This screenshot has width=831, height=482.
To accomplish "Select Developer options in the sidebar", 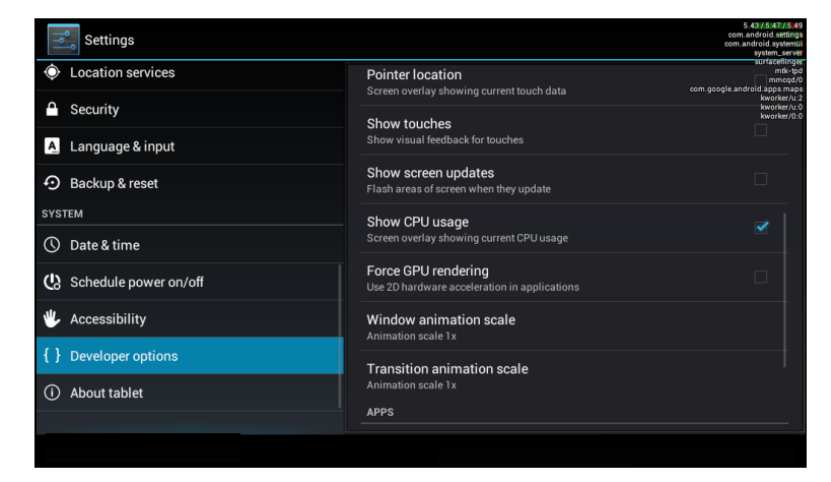I will click(124, 356).
